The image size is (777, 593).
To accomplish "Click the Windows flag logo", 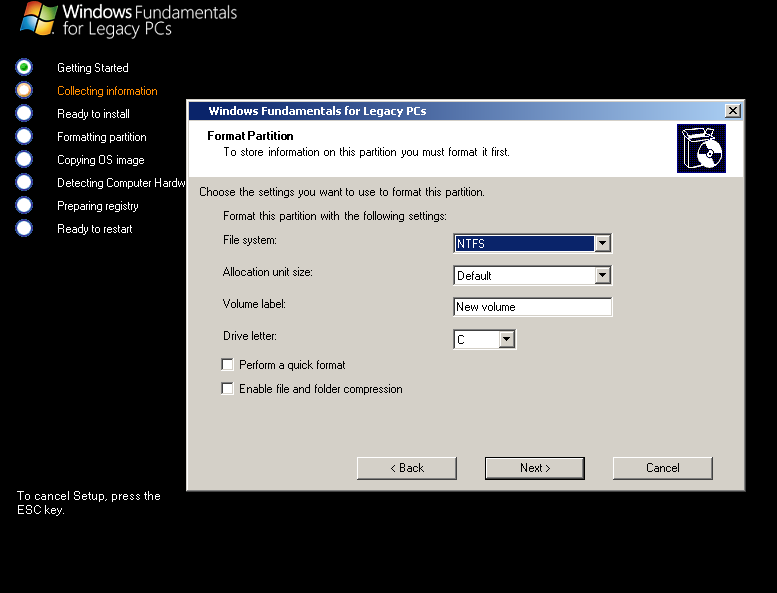I will [x=38, y=19].
